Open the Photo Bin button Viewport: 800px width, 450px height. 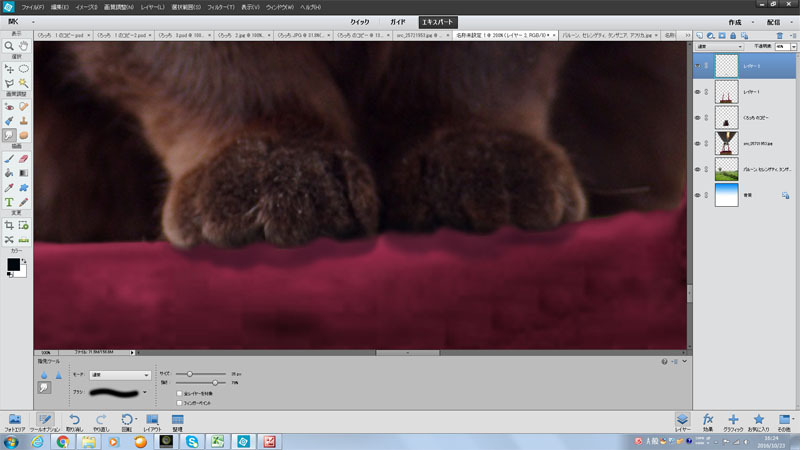pyautogui.click(x=15, y=422)
